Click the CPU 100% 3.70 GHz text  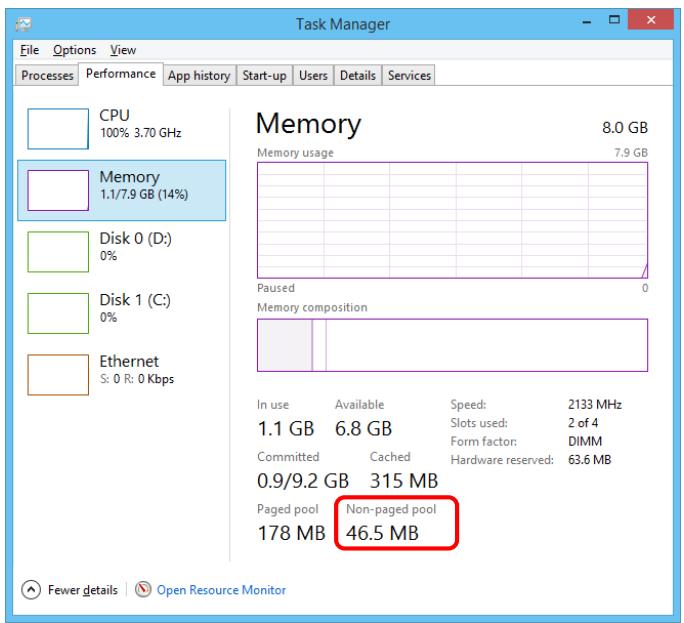click(x=140, y=133)
